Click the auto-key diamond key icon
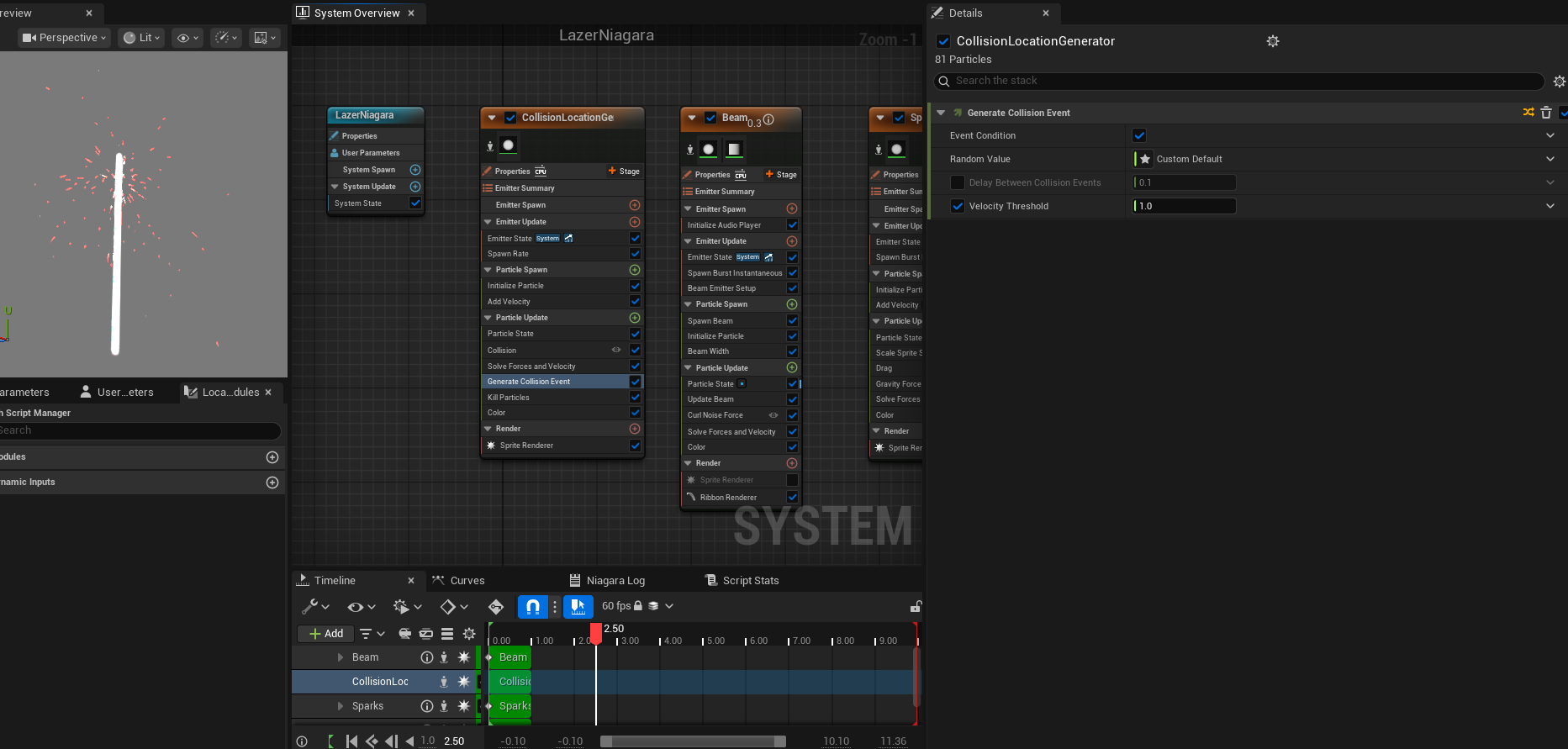 [x=495, y=606]
